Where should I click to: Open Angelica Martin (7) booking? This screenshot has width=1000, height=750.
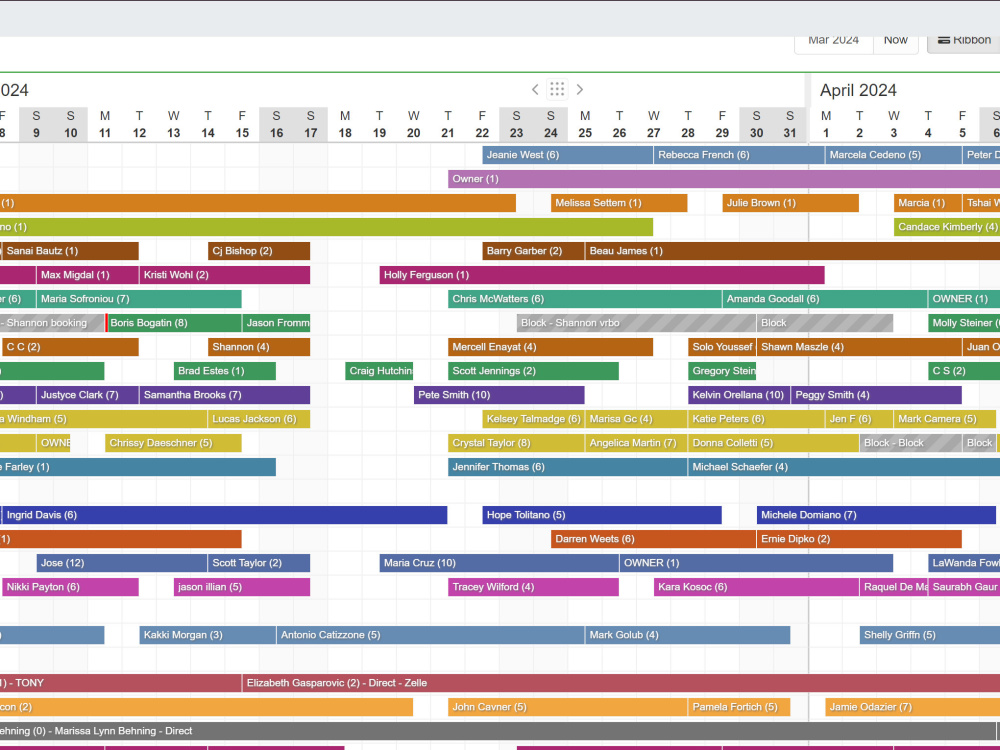coord(636,443)
